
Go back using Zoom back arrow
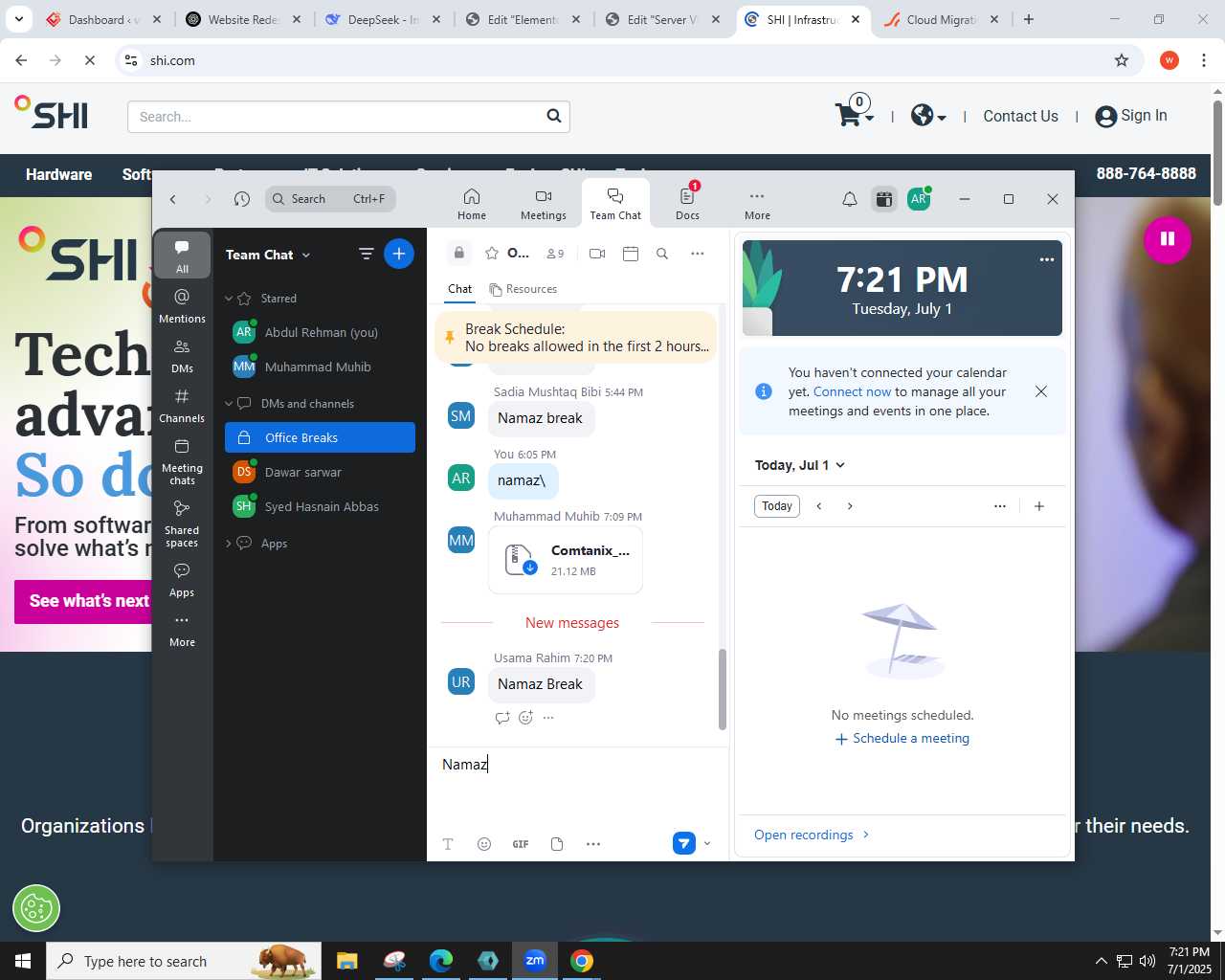(173, 199)
